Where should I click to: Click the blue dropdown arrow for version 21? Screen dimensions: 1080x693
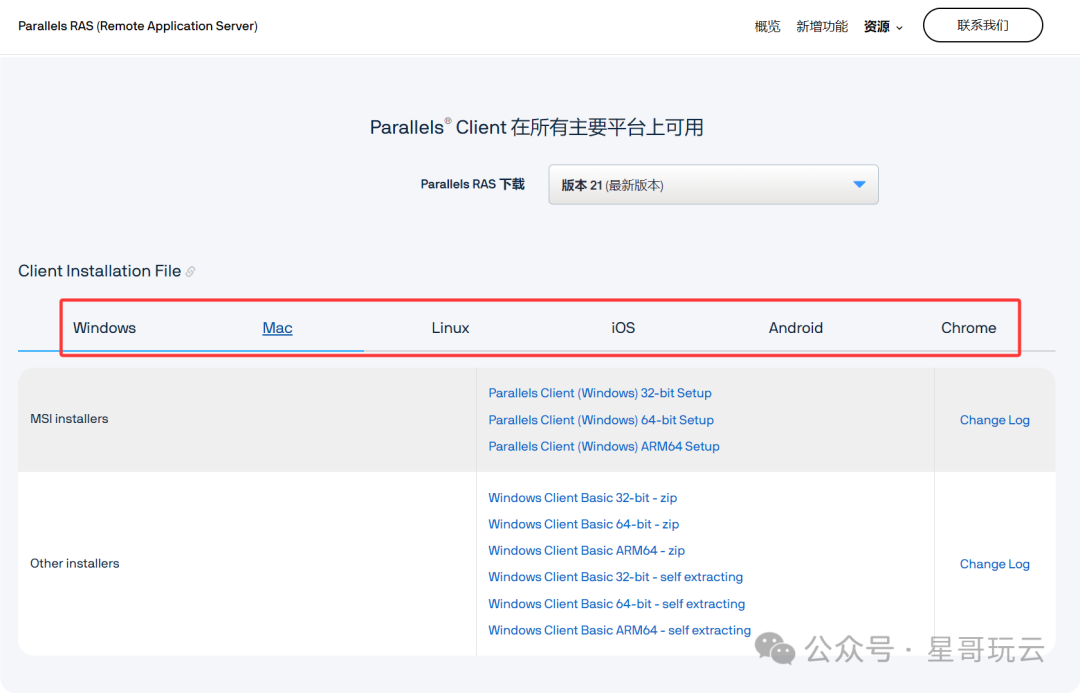858,185
